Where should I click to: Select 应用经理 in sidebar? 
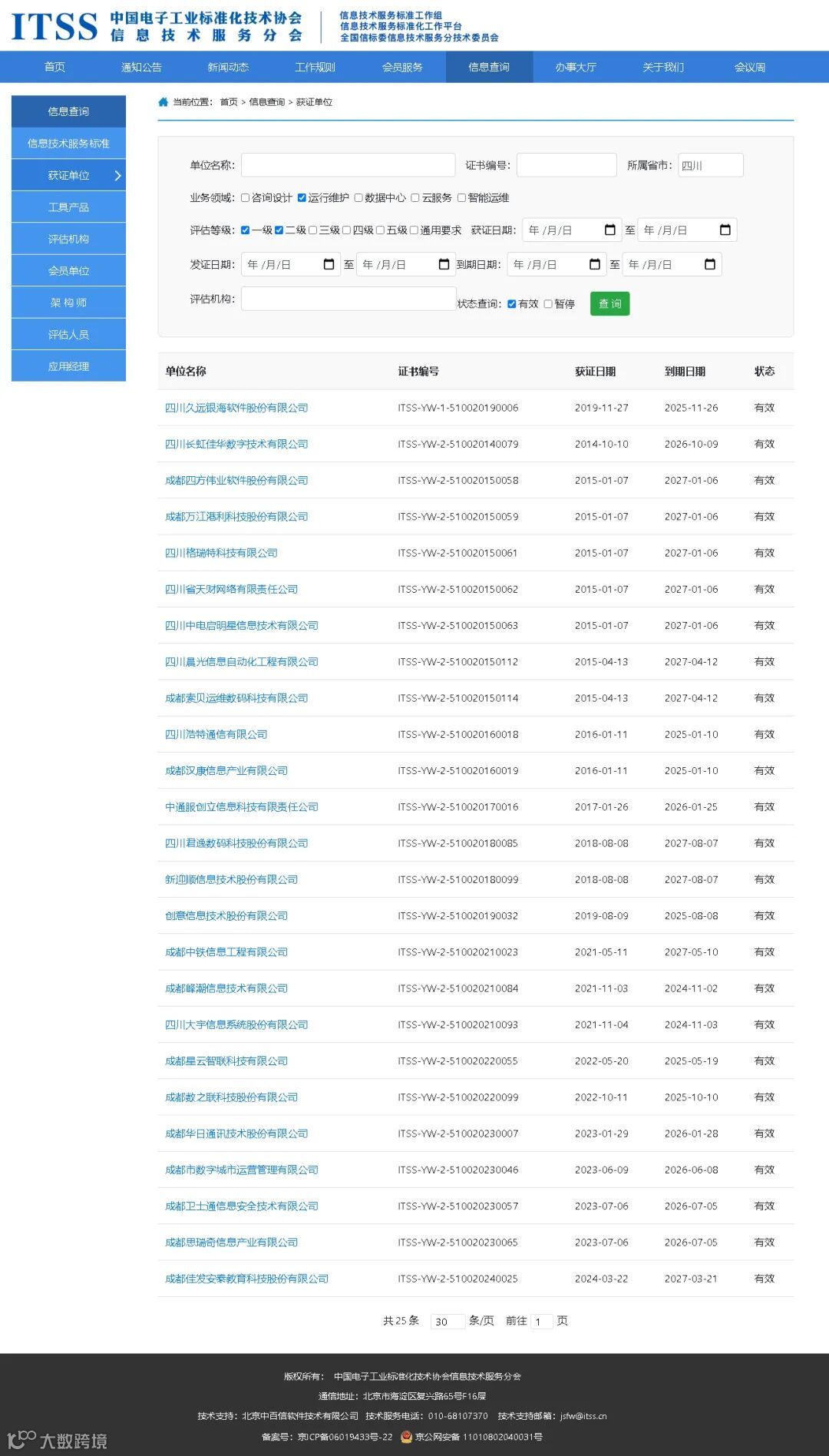(x=68, y=366)
